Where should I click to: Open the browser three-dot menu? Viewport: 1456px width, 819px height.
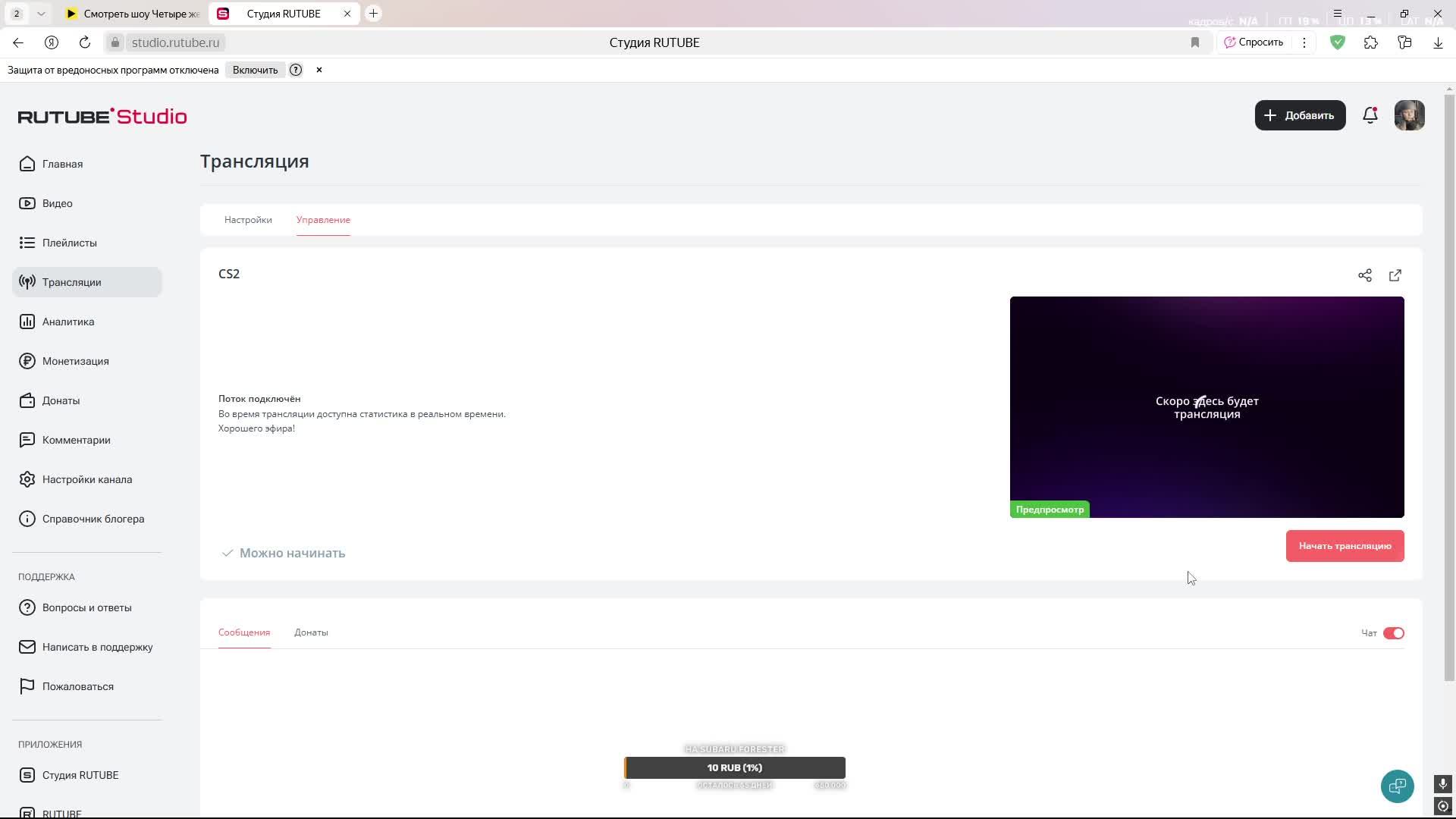click(x=1304, y=42)
